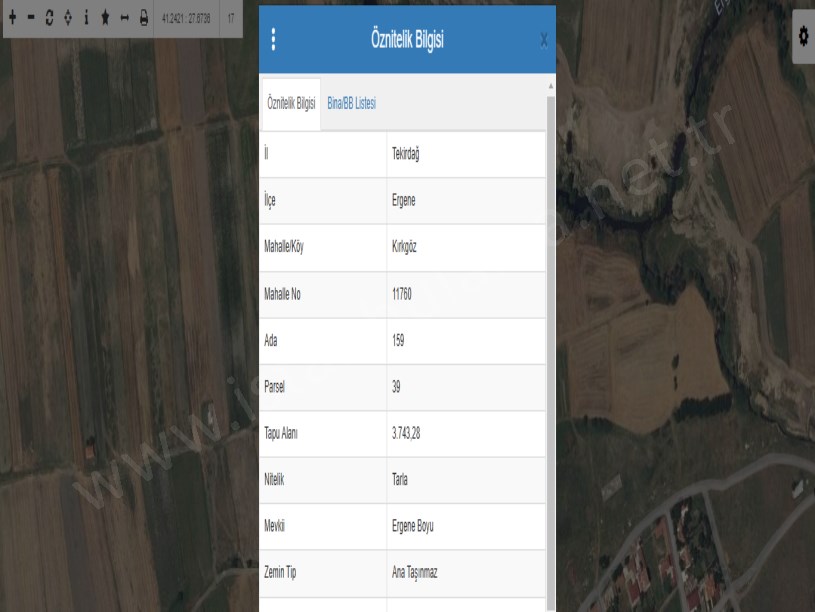Screen dimensions: 815x612
Task: Activate the info query tool icon
Action: click(86, 18)
